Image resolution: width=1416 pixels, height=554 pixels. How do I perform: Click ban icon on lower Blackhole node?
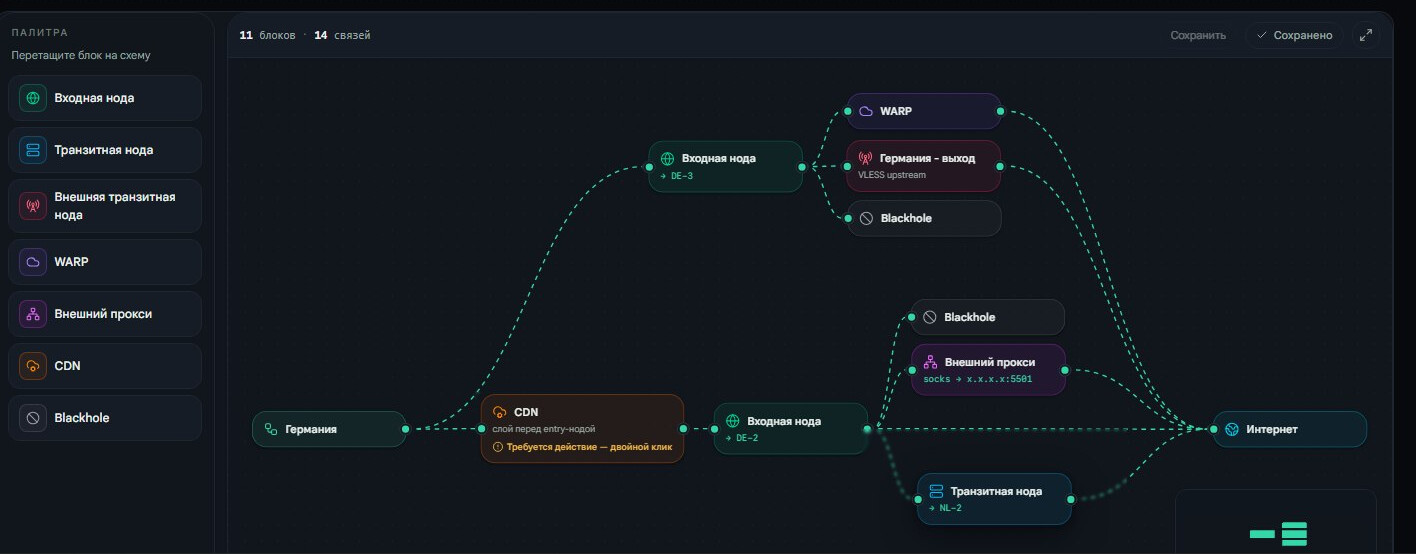point(930,317)
